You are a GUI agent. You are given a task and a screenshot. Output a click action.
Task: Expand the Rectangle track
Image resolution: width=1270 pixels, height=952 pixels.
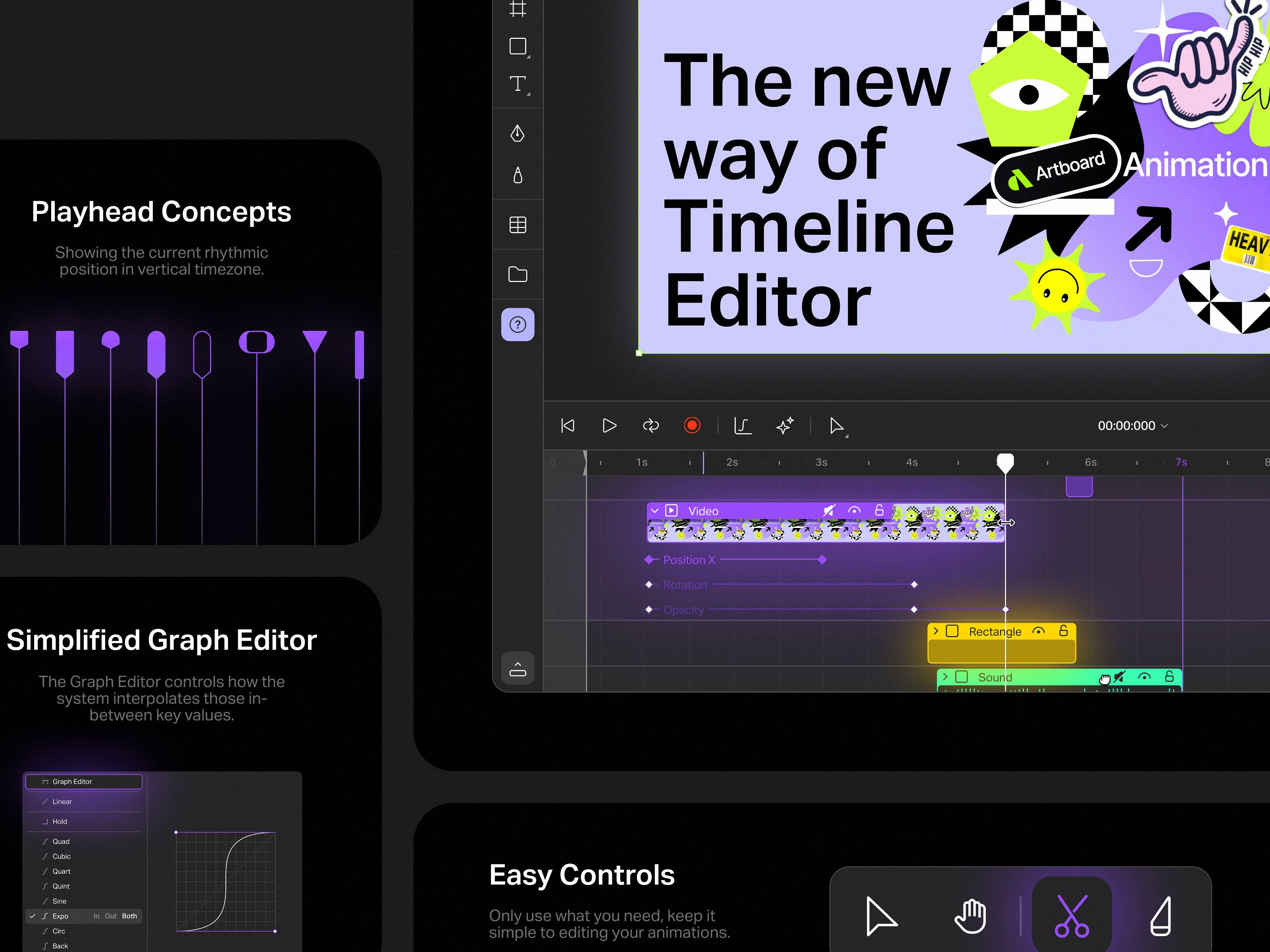coord(936,631)
